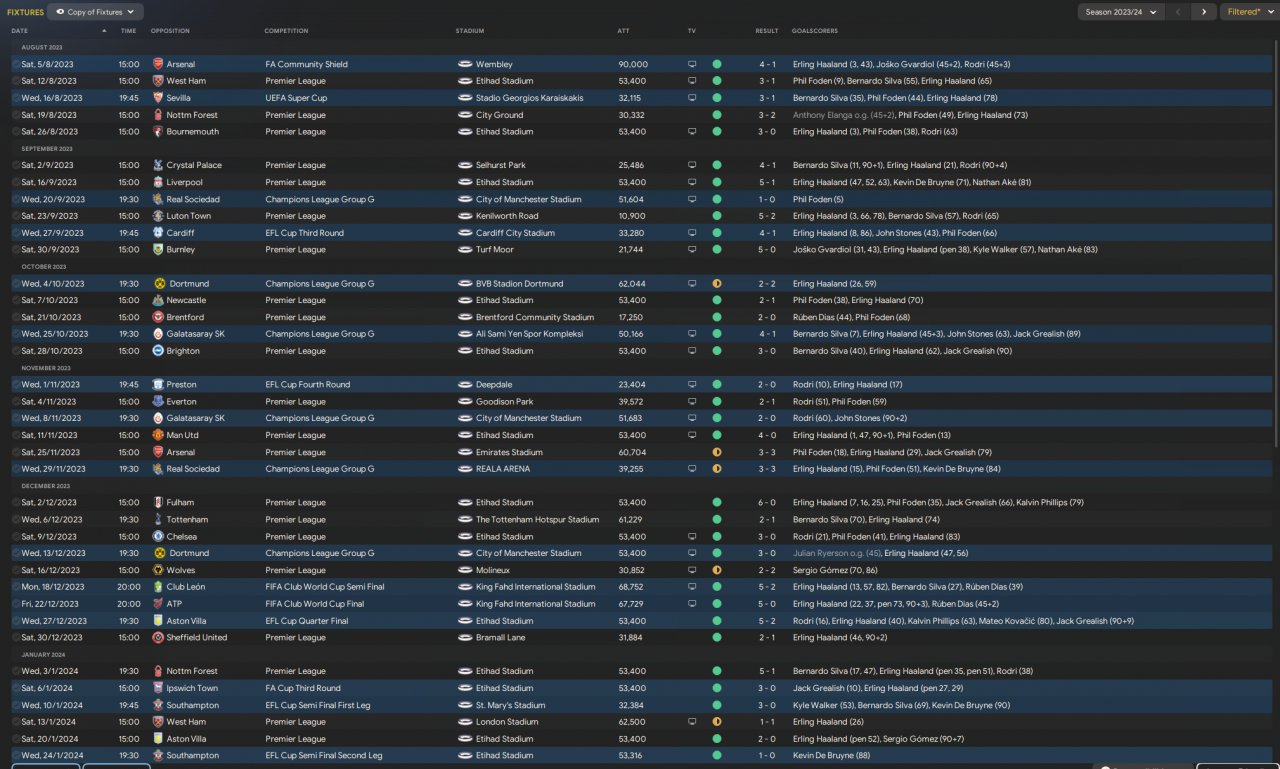Sort by the Competition column header
This screenshot has width=1280, height=769.
286,31
